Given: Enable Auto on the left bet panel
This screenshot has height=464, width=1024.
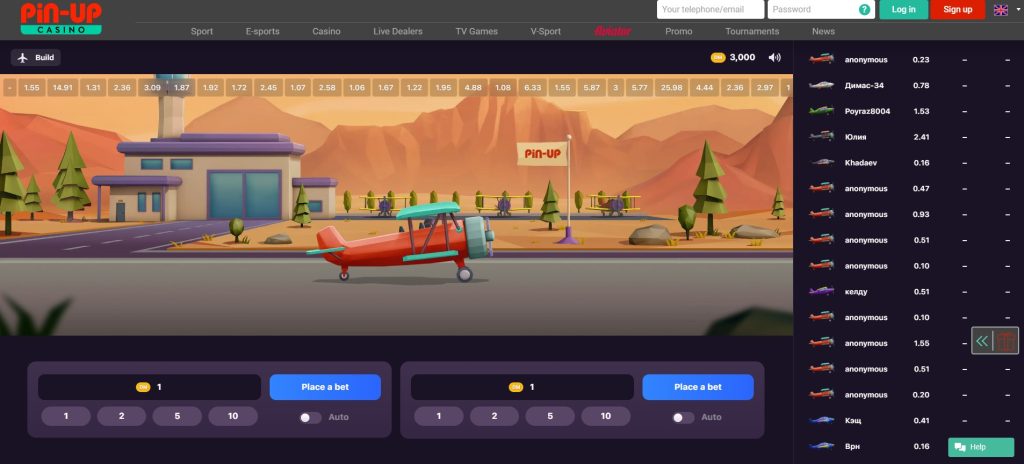Looking at the screenshot, I should (x=310, y=418).
